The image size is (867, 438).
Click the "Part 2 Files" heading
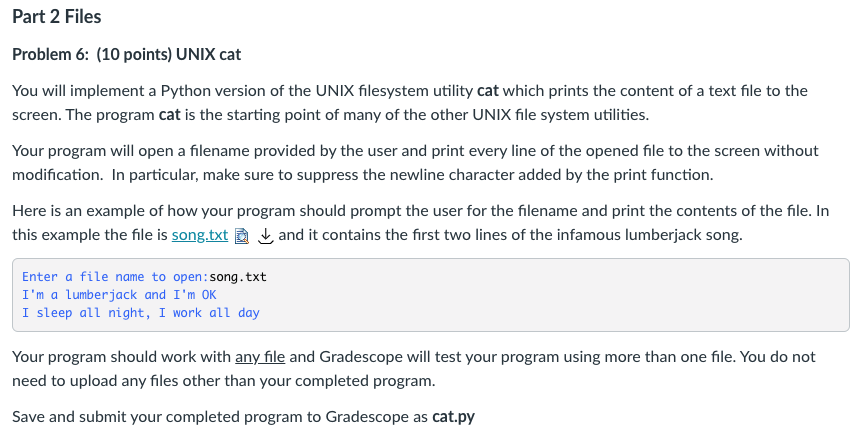tap(56, 17)
